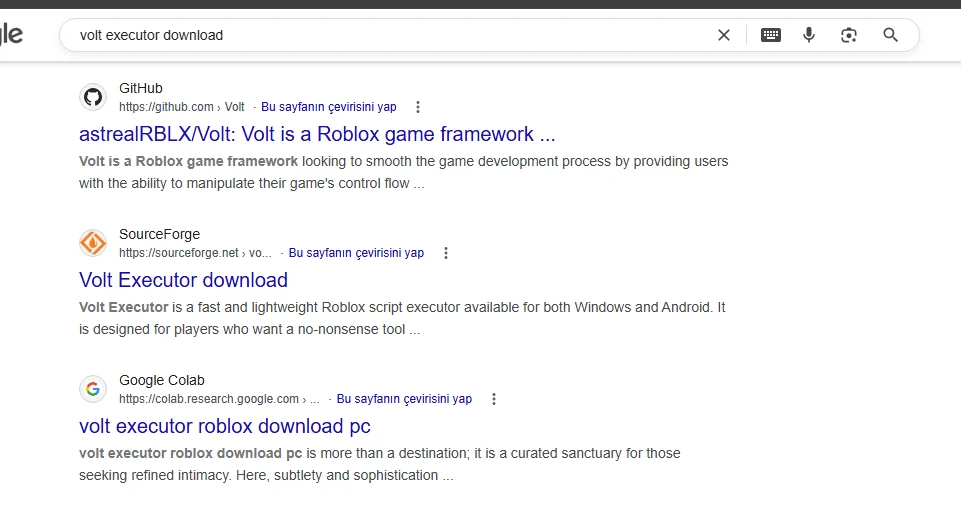Click the snippet starting 'Volt Executor is a fast'
The height and width of the screenshot is (508, 961).
(x=402, y=318)
